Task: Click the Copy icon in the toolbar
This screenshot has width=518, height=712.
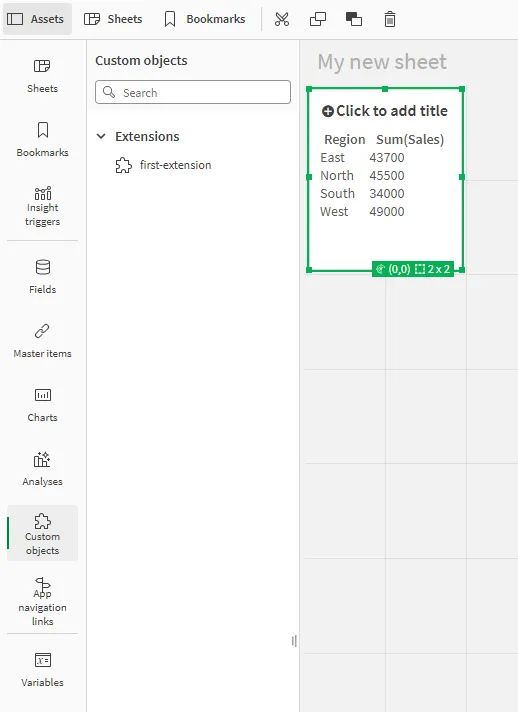Action: (318, 19)
